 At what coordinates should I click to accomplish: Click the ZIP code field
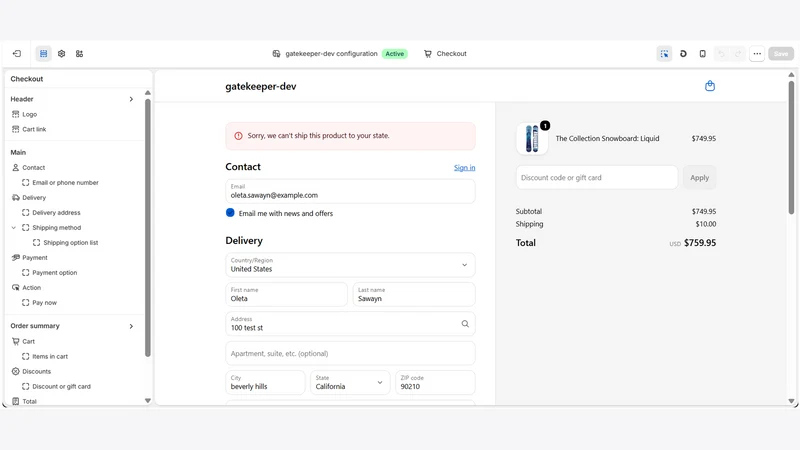435,382
